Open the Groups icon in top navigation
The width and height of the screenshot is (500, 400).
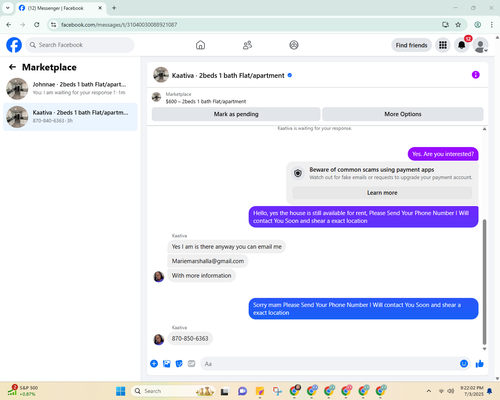click(x=294, y=45)
